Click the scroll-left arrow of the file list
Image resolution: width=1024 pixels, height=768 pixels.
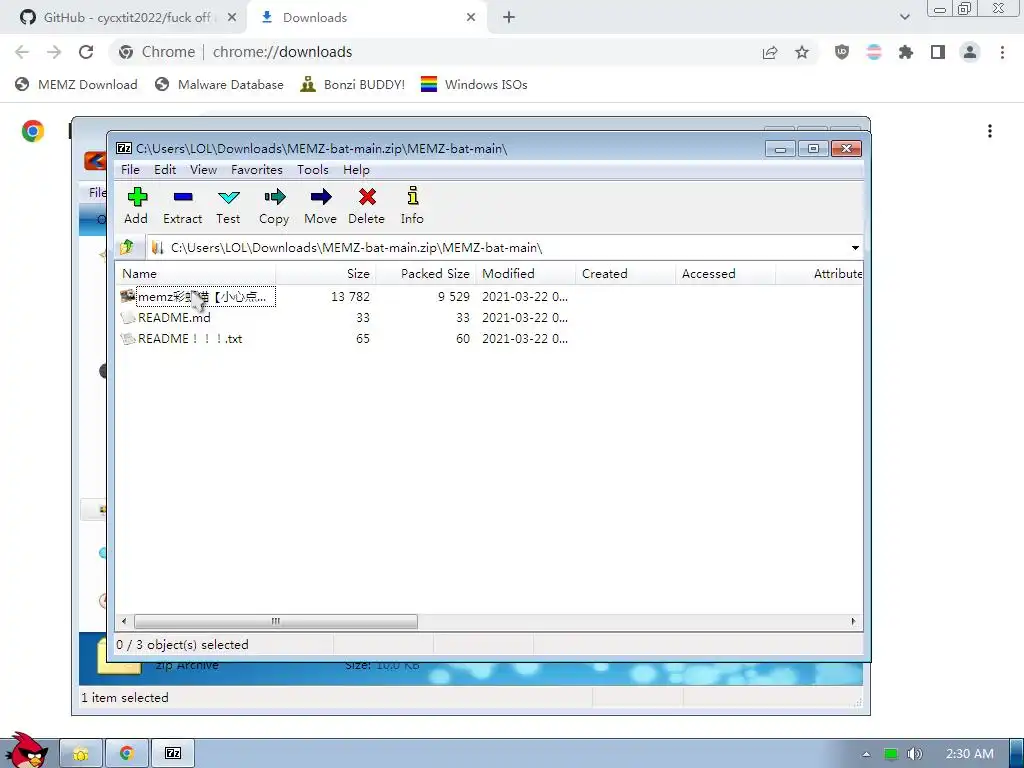coord(124,621)
